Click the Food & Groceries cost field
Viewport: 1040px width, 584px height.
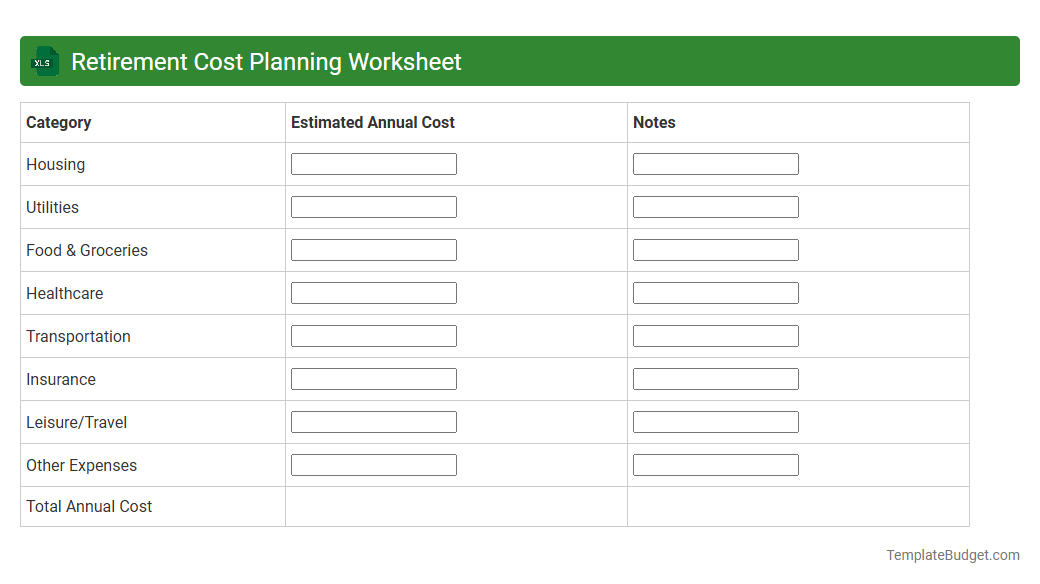(x=373, y=249)
